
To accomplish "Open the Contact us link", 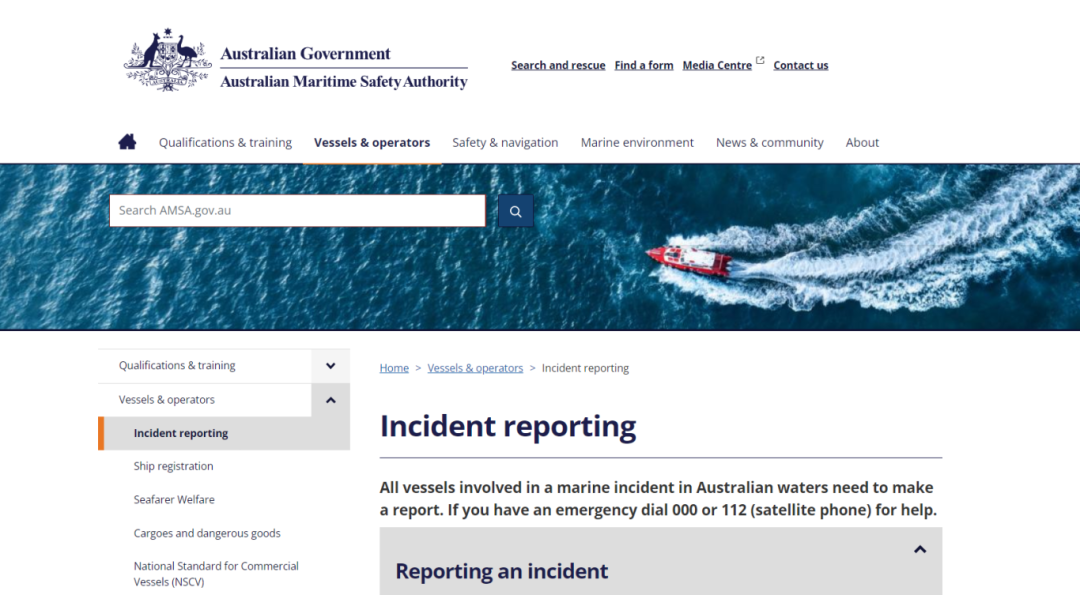I will coord(801,65).
